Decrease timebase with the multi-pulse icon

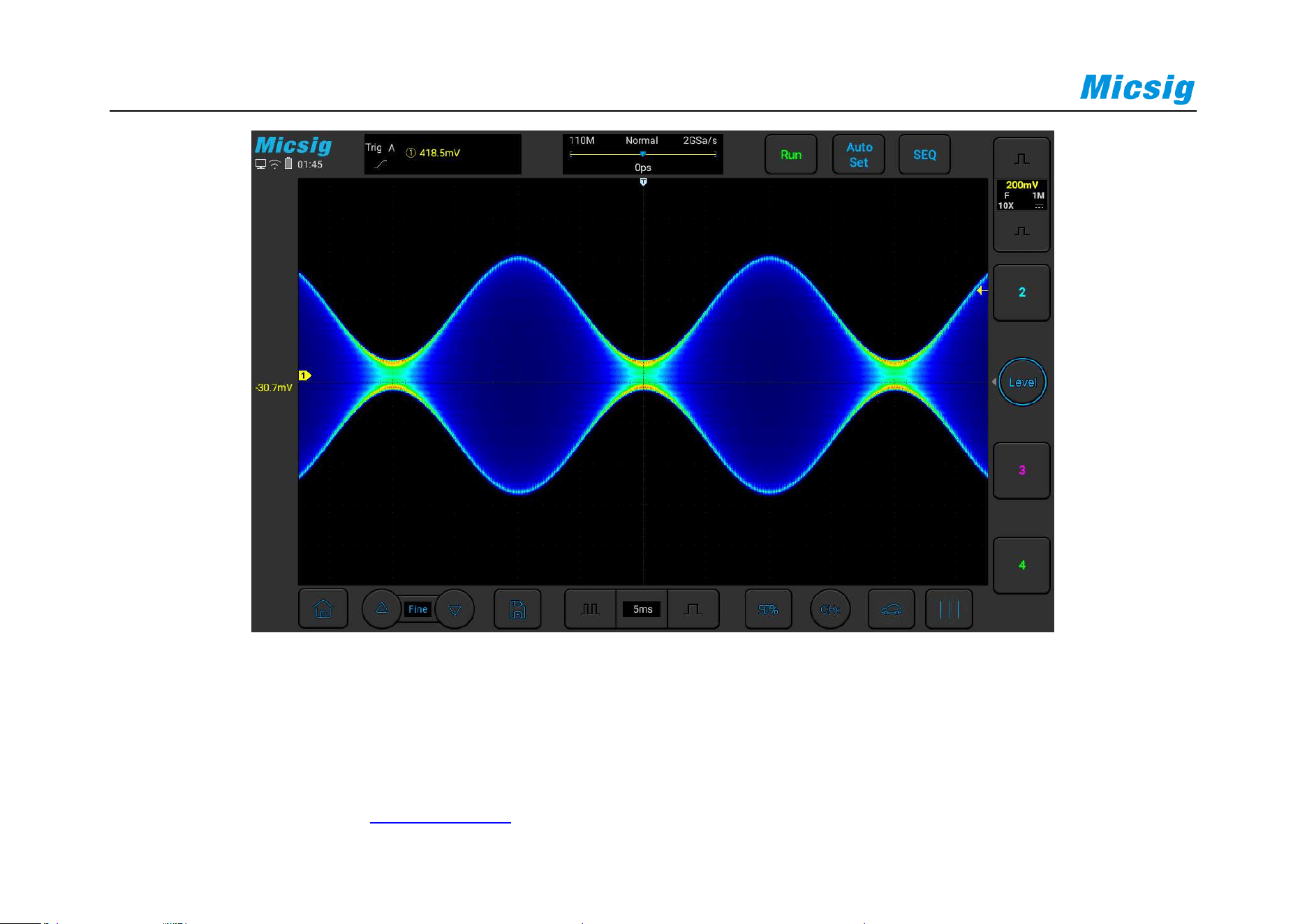click(x=590, y=609)
